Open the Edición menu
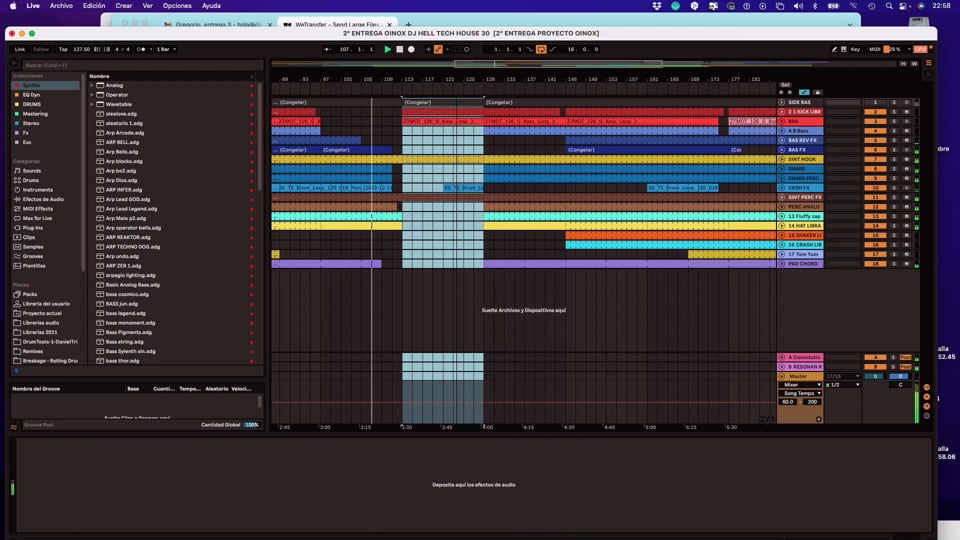The width and height of the screenshot is (960, 540). pos(94,6)
